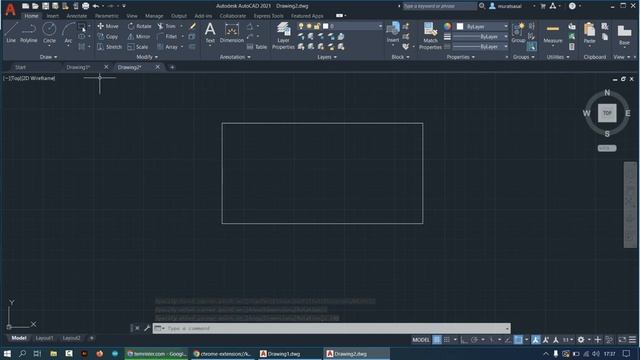Toggle layer freeze sun icon
The image size is (640, 360).
[309, 26]
